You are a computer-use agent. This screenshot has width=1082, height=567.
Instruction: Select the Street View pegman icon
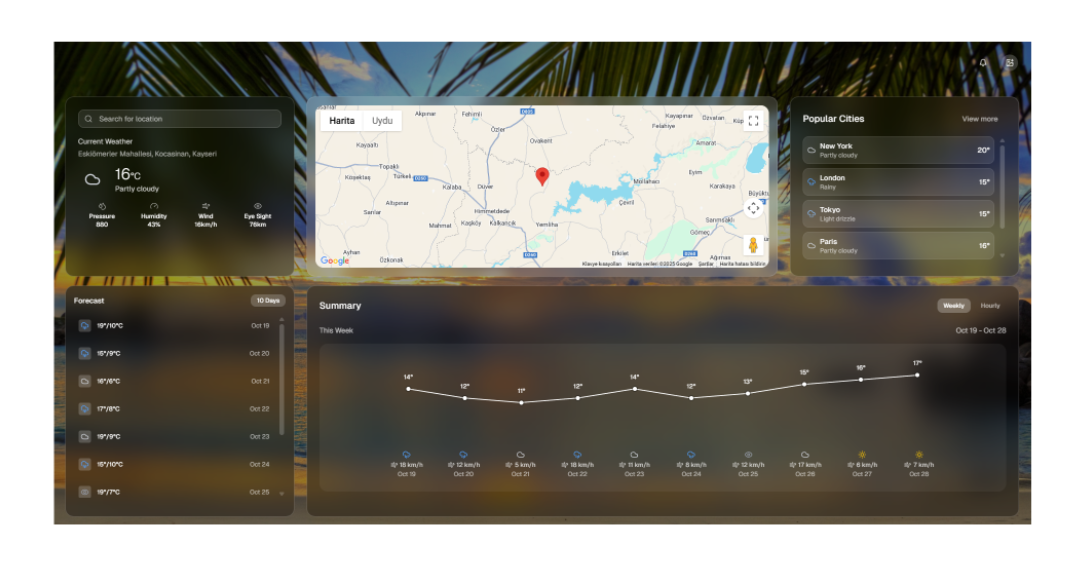coord(753,245)
